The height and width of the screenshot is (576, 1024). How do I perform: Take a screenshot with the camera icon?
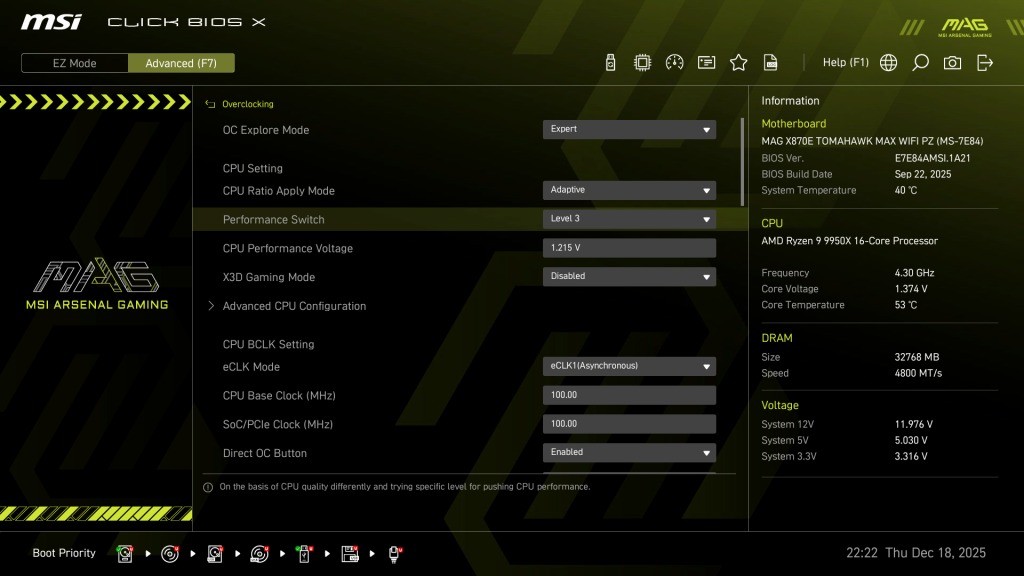pyautogui.click(x=952, y=63)
